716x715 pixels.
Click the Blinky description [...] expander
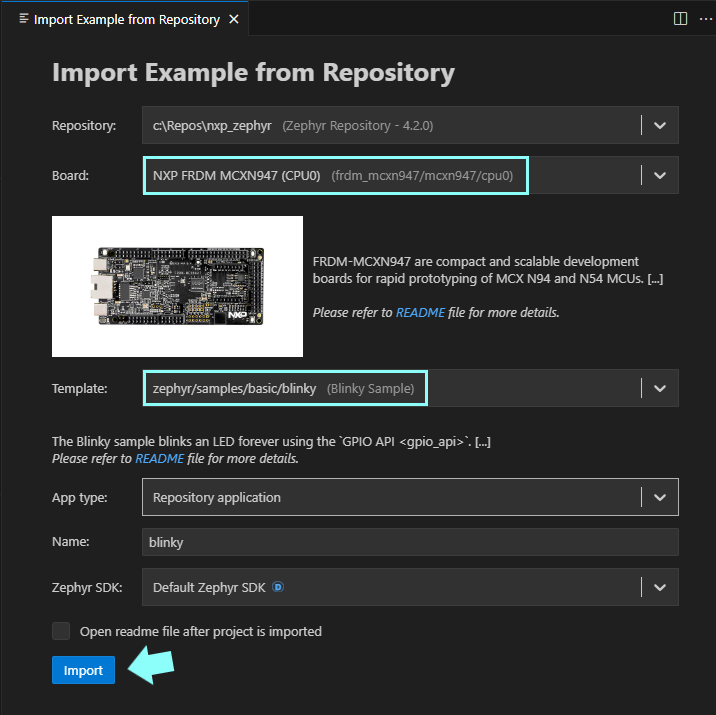(x=483, y=442)
